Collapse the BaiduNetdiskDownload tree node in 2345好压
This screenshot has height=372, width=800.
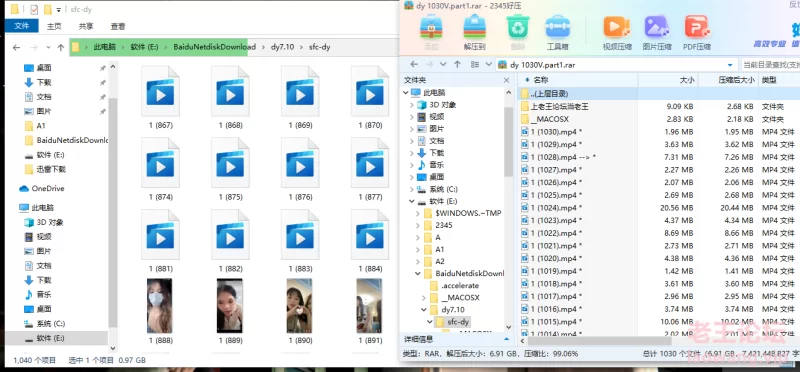tap(418, 274)
